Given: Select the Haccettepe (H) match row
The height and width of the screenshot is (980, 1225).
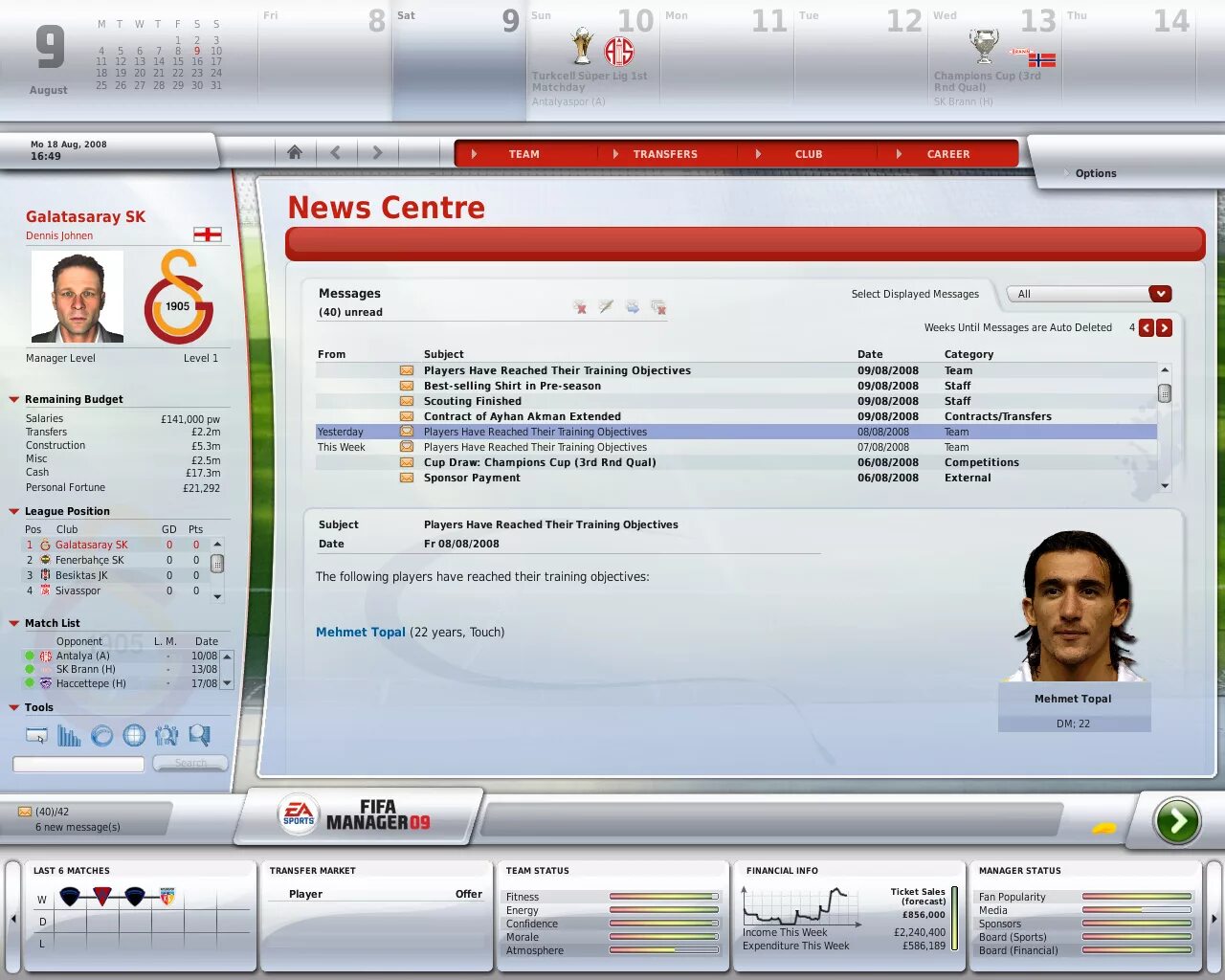Looking at the screenshot, I should click(x=122, y=683).
